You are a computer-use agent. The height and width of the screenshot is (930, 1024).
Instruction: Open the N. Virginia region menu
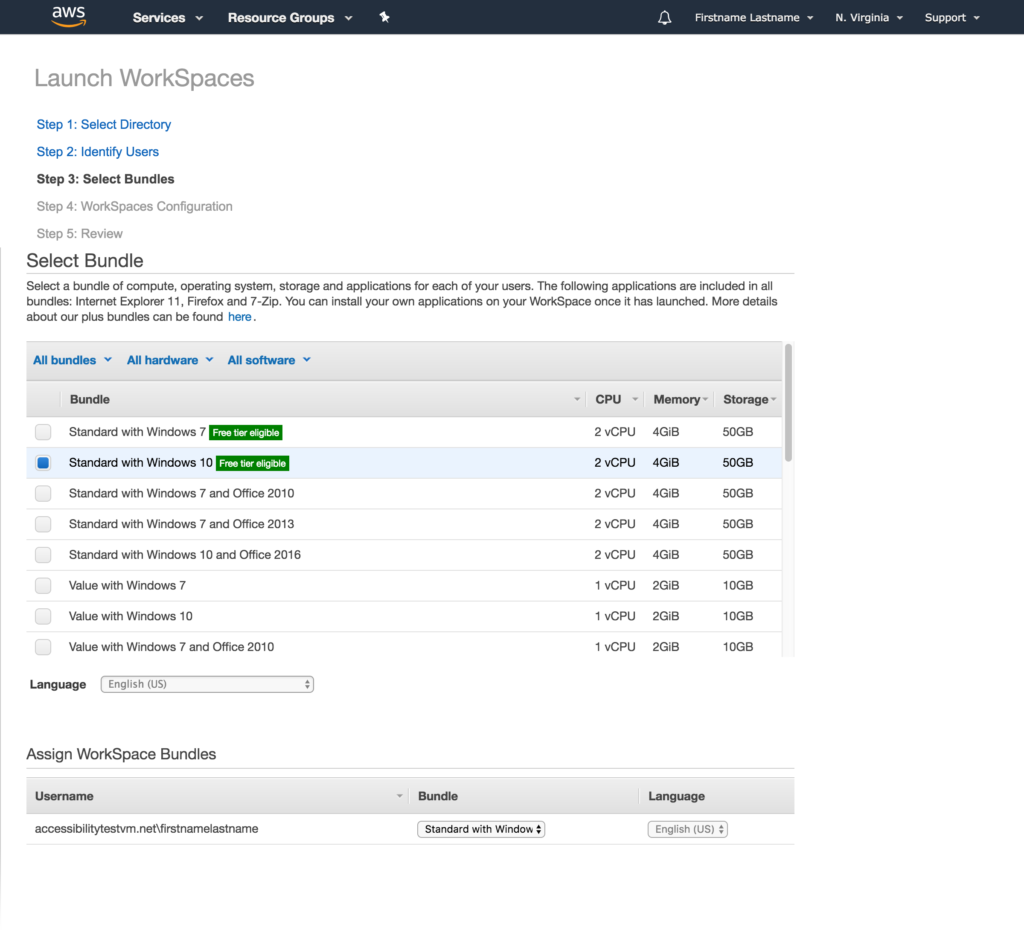point(869,18)
